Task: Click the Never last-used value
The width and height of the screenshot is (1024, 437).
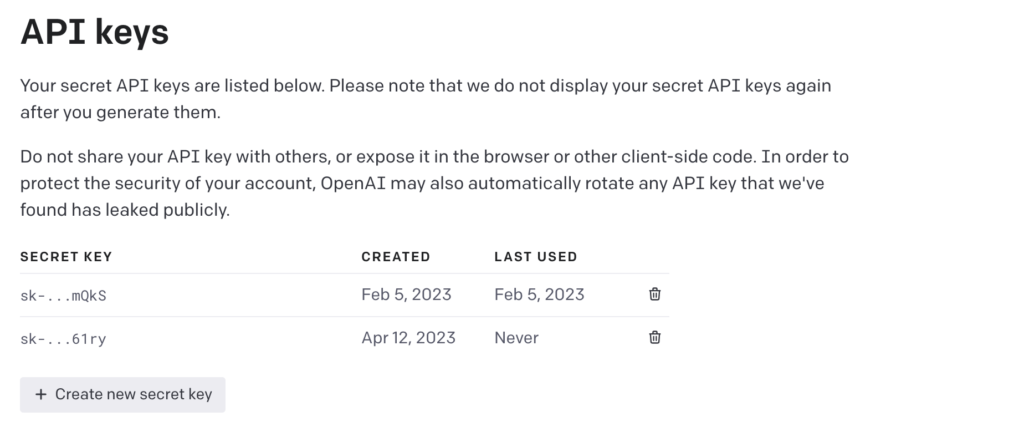Action: [x=517, y=338]
